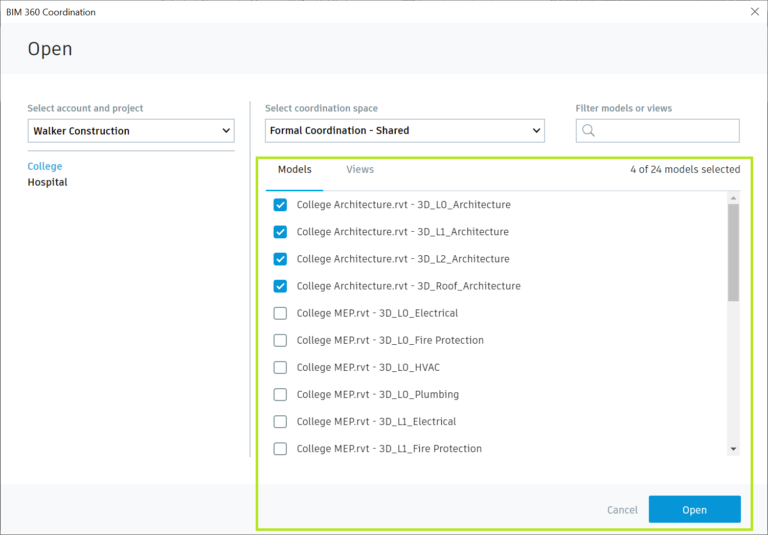This screenshot has height=535, width=768.
Task: Check College MEP 3D_L0_HVAC model
Action: (x=280, y=367)
